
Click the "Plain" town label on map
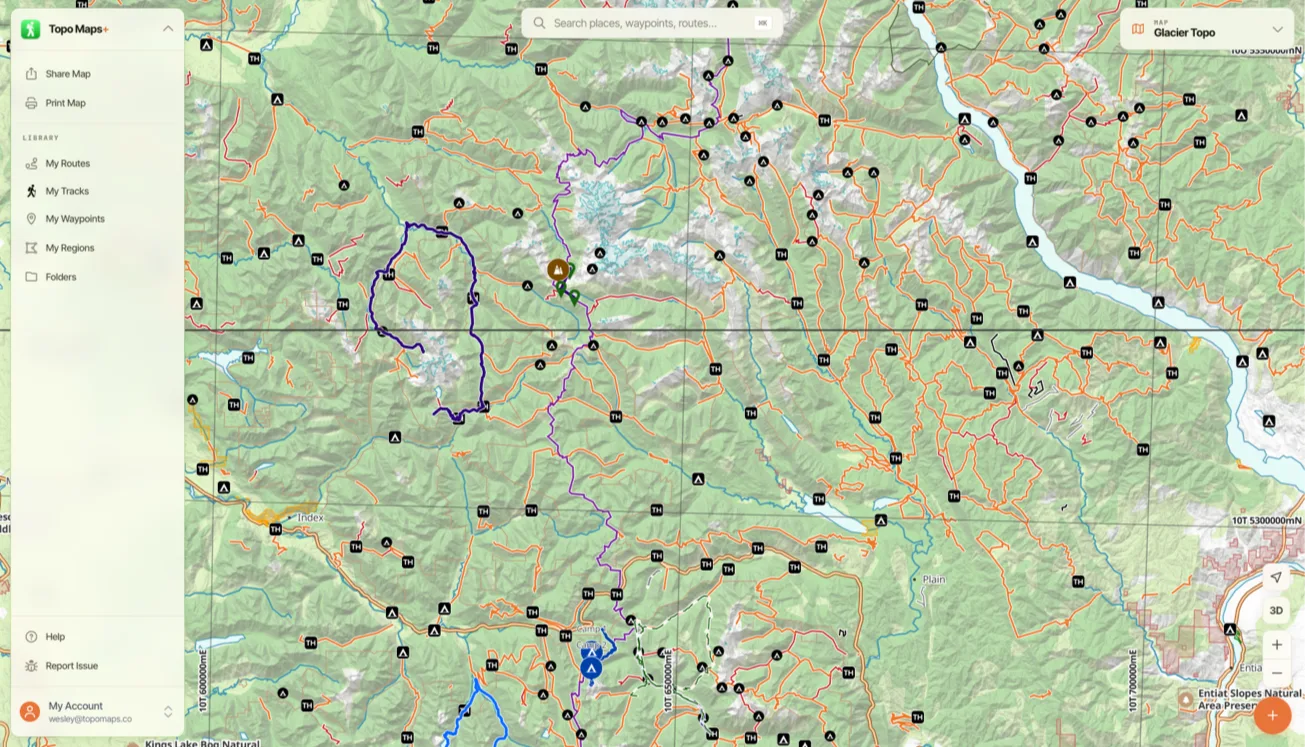pyautogui.click(x=934, y=579)
